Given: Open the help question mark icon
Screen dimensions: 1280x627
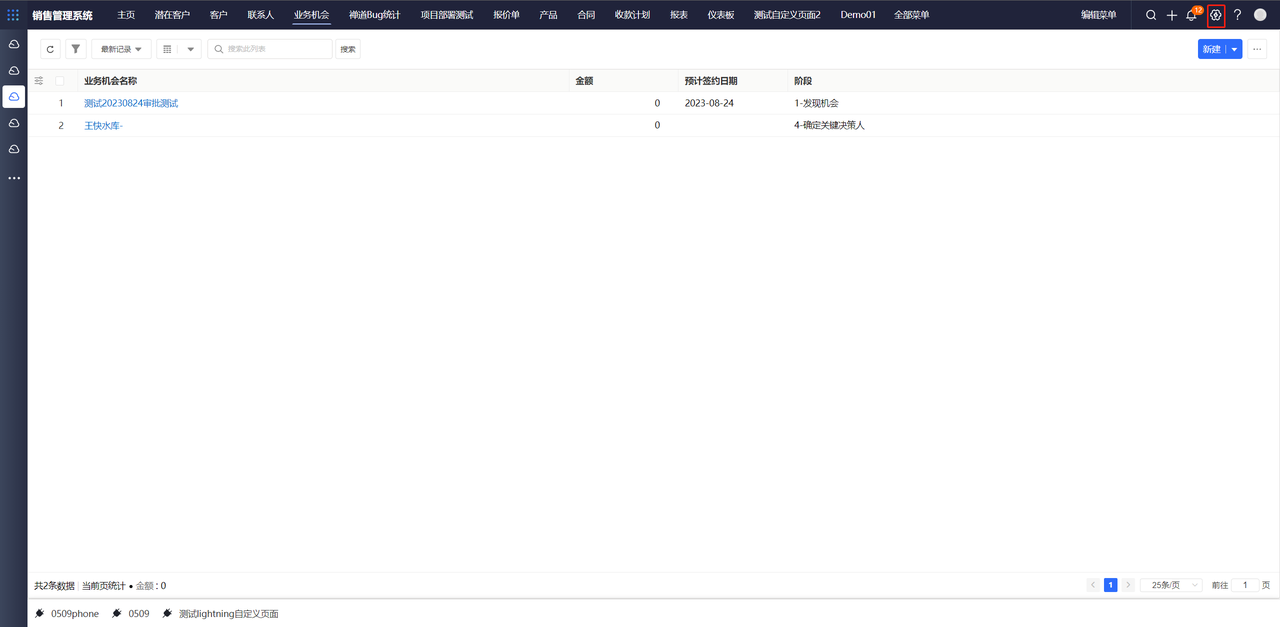Looking at the screenshot, I should coord(1237,15).
